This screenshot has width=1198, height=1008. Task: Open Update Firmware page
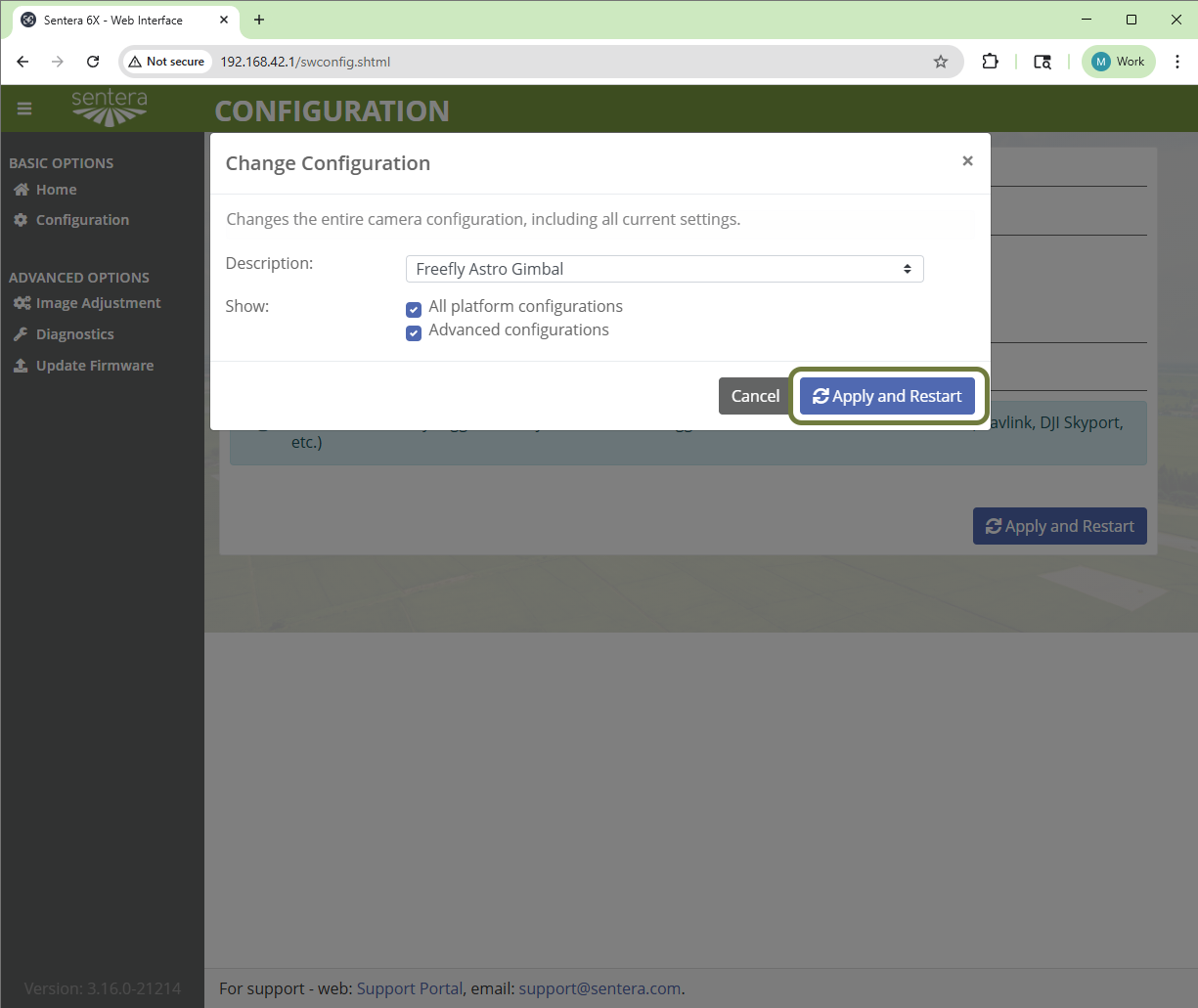94,366
